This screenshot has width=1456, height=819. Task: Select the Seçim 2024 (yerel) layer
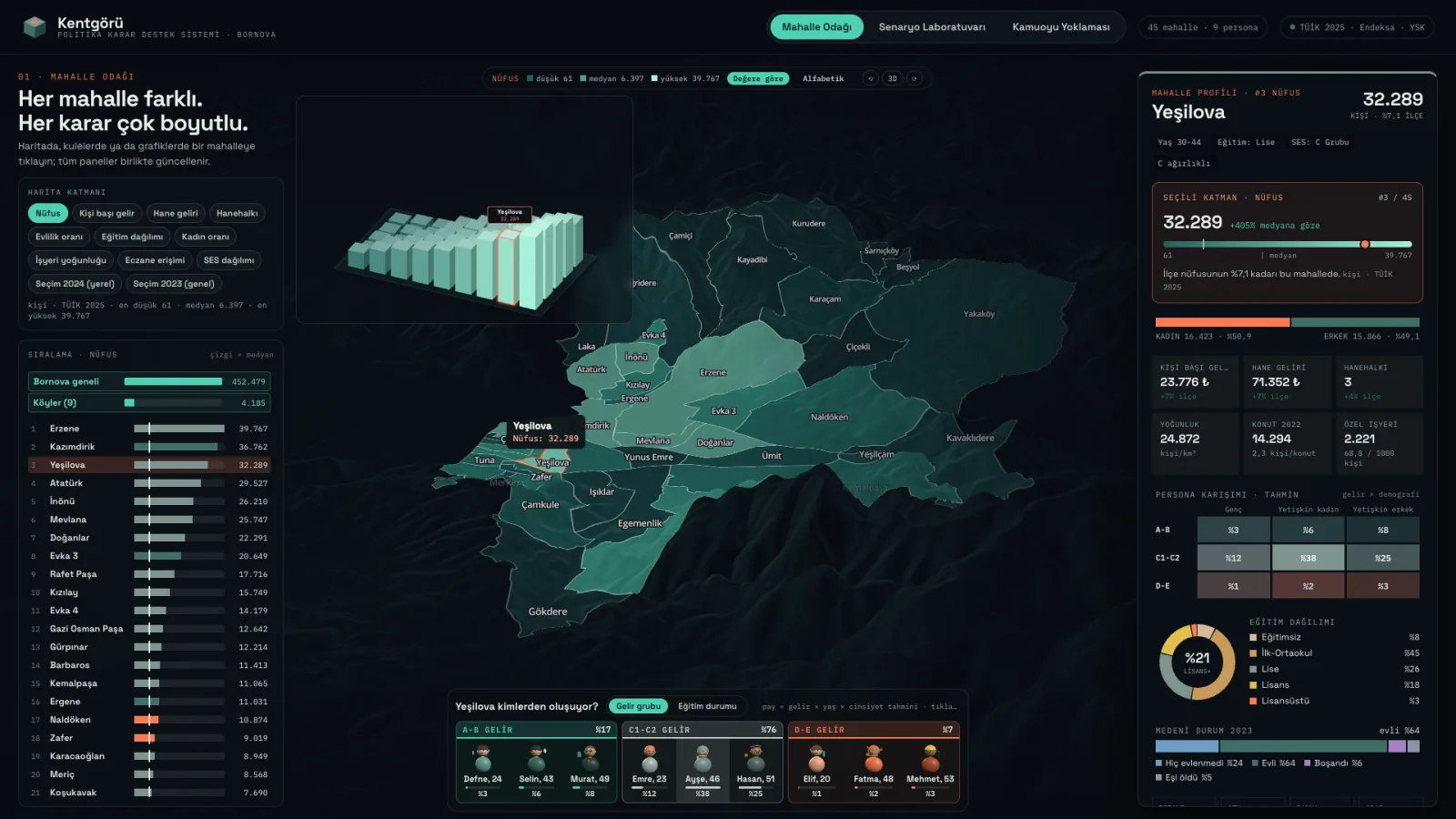pos(75,284)
